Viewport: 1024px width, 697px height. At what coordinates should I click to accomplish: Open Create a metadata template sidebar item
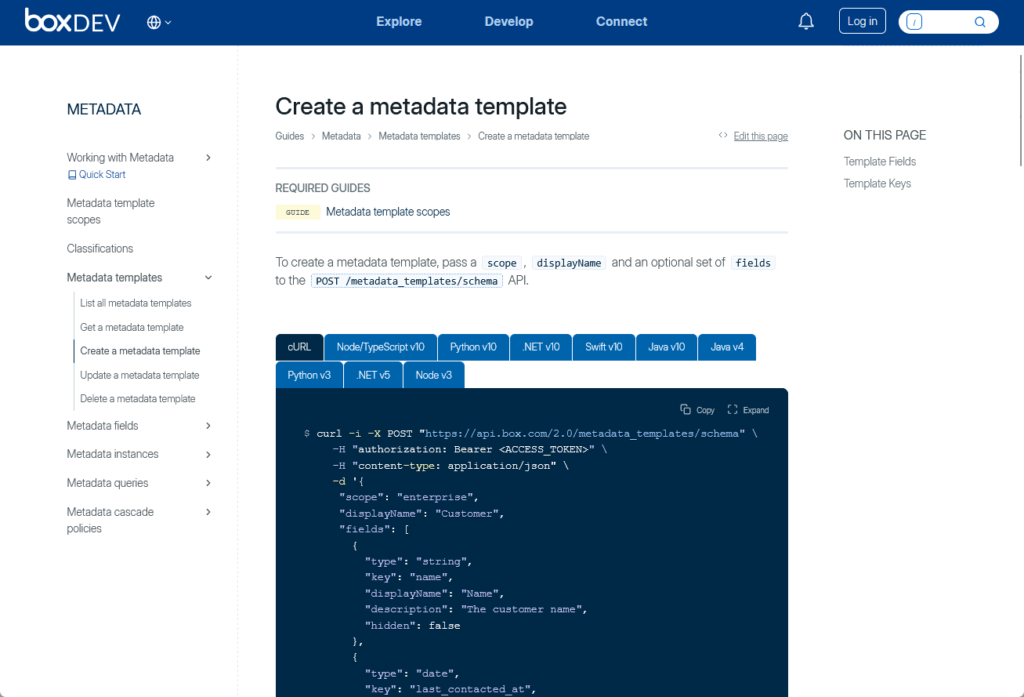click(140, 351)
